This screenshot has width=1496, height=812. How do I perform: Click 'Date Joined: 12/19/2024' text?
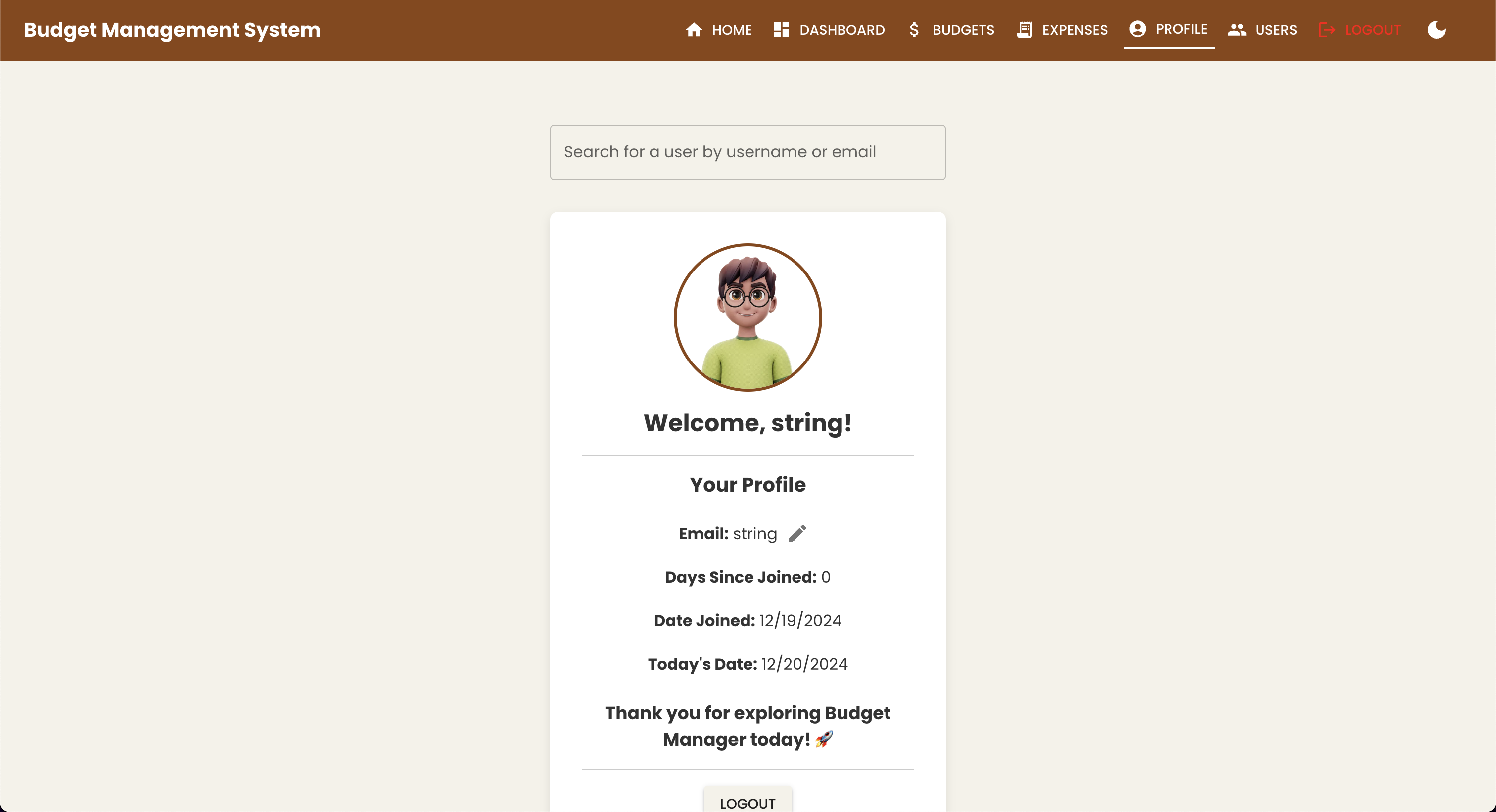click(x=748, y=621)
